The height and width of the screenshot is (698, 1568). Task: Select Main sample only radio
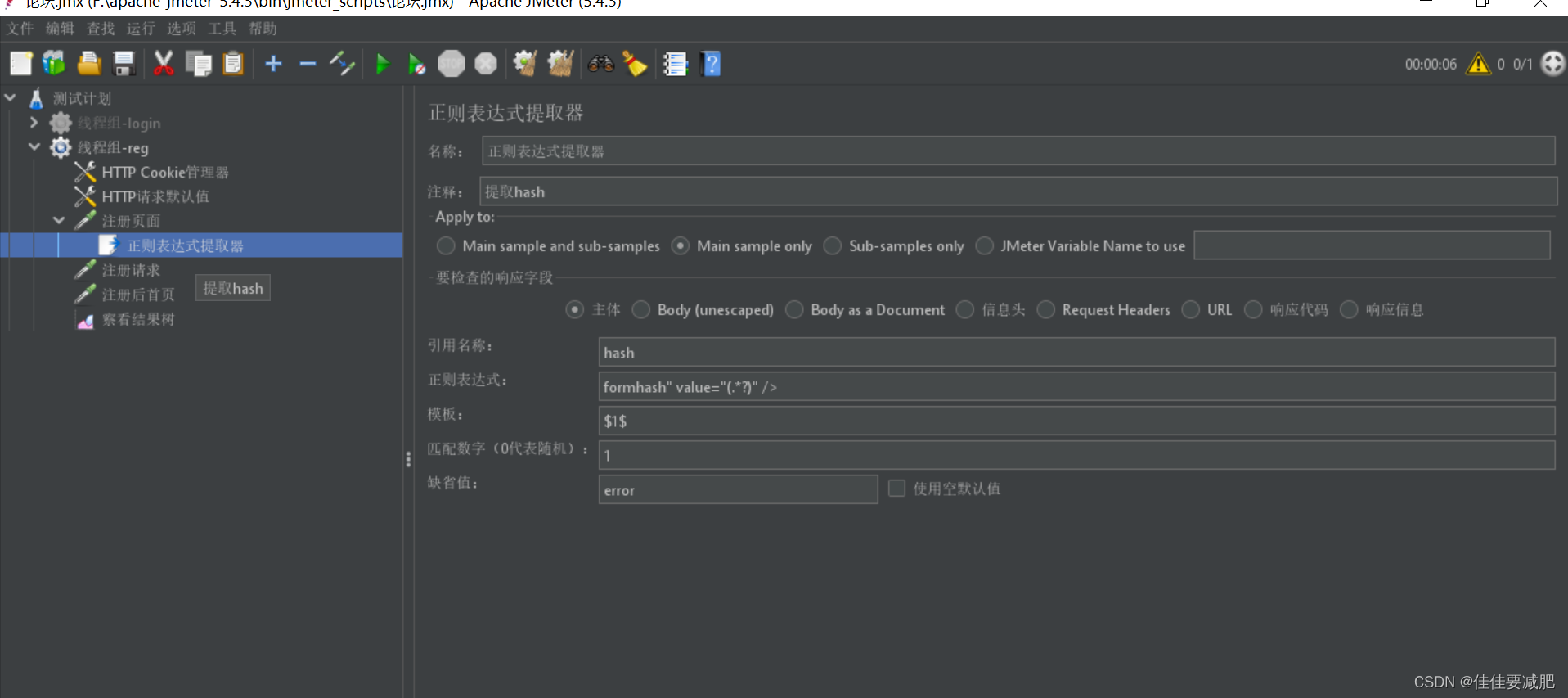(x=680, y=245)
